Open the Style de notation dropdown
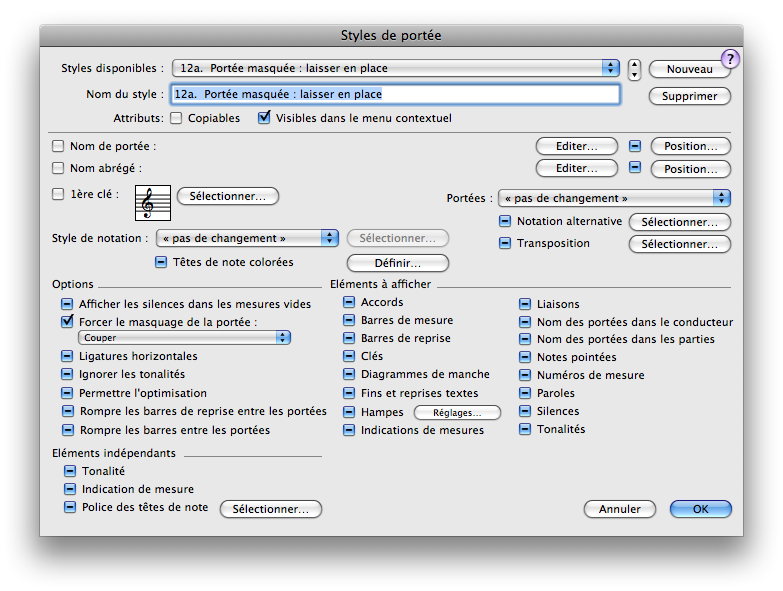Screen dimensions: 783x591 [x=248, y=238]
